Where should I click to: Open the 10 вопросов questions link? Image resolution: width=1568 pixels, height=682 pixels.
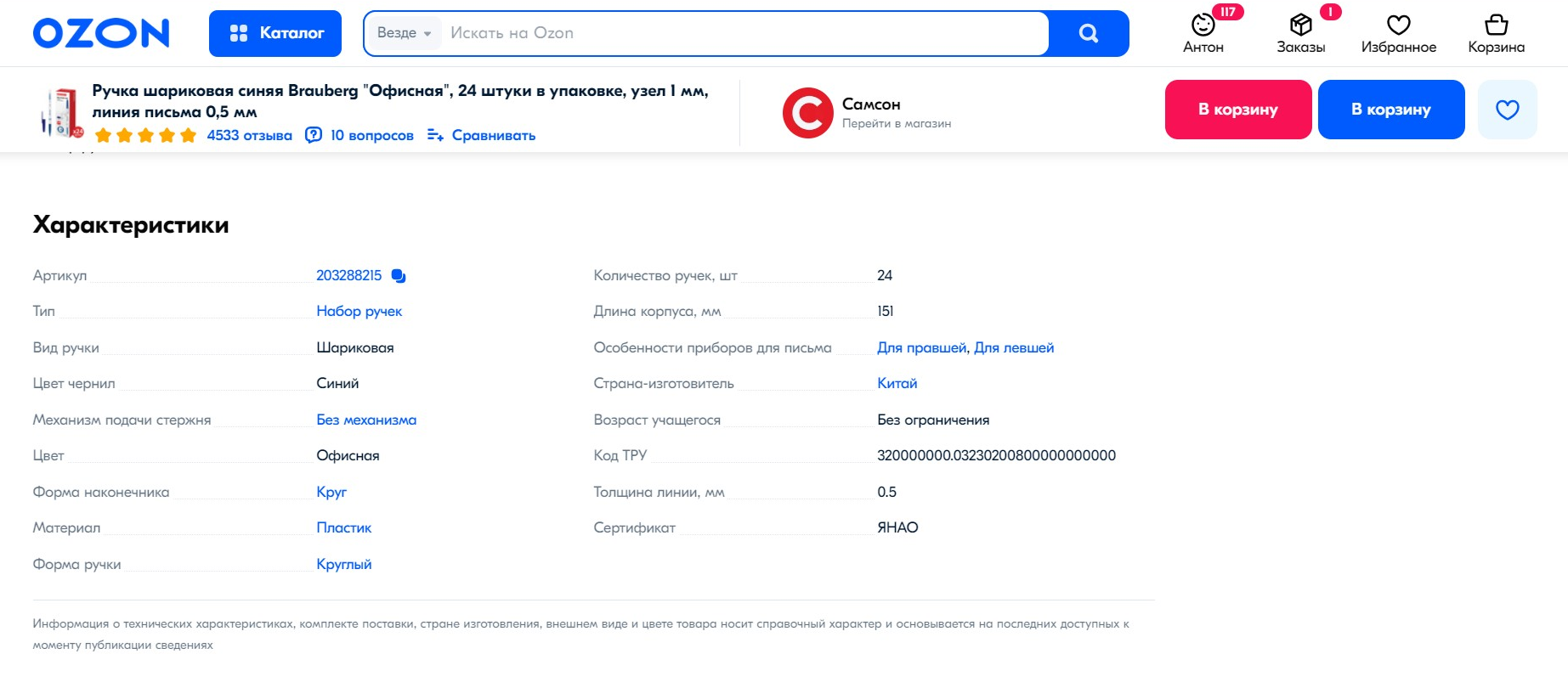(x=371, y=136)
